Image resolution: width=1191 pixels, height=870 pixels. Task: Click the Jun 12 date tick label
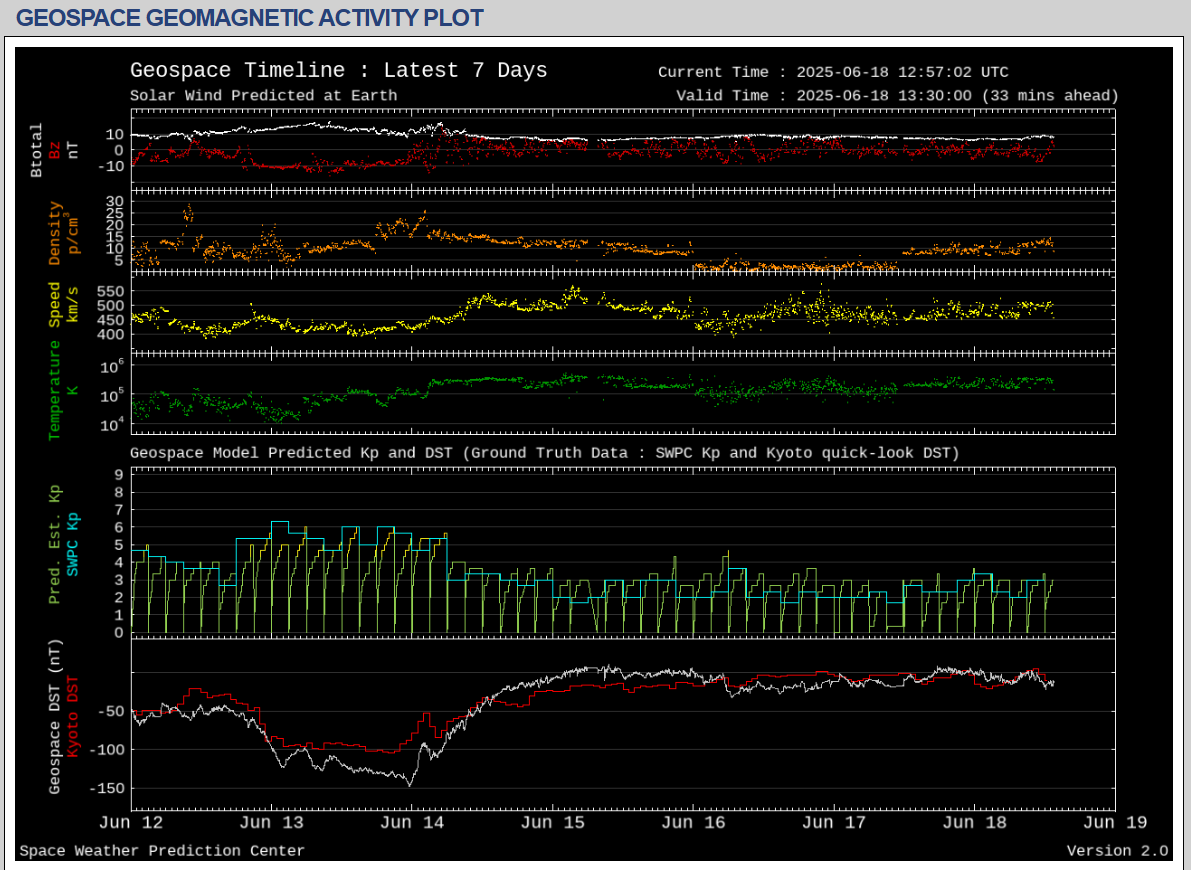pyautogui.click(x=131, y=822)
